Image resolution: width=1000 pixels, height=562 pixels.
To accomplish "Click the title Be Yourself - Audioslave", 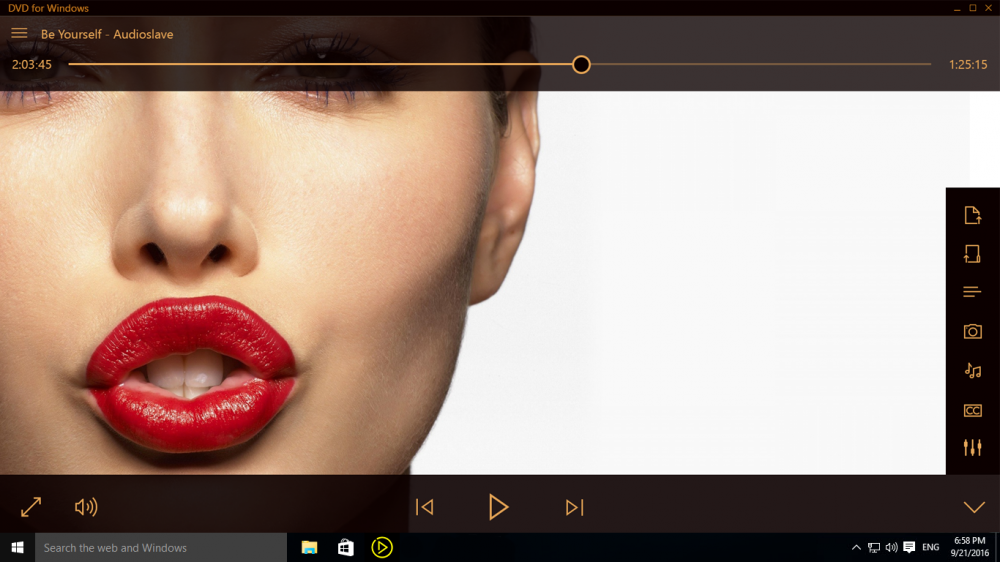I will (x=107, y=34).
